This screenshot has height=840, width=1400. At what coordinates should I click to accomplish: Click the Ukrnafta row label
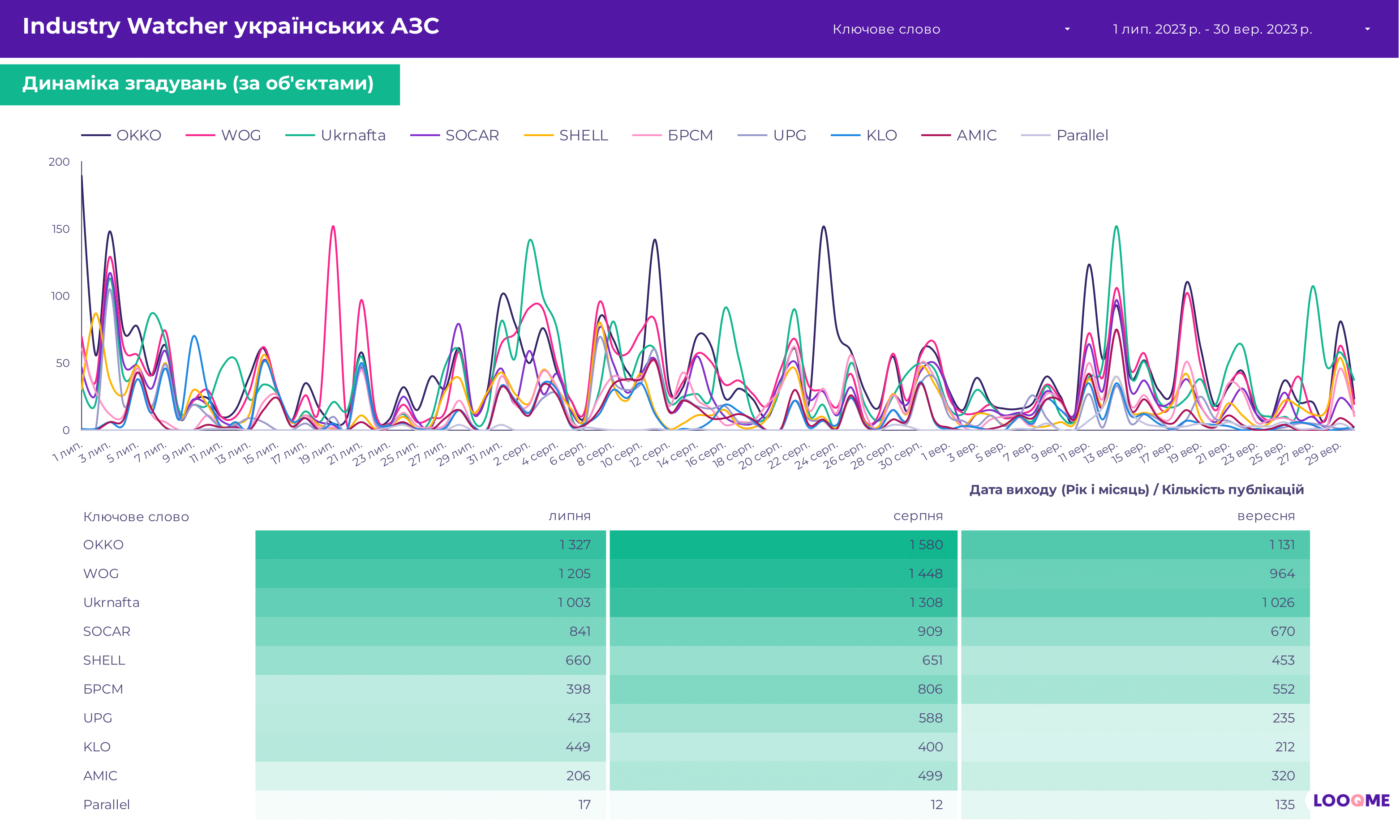click(111, 602)
